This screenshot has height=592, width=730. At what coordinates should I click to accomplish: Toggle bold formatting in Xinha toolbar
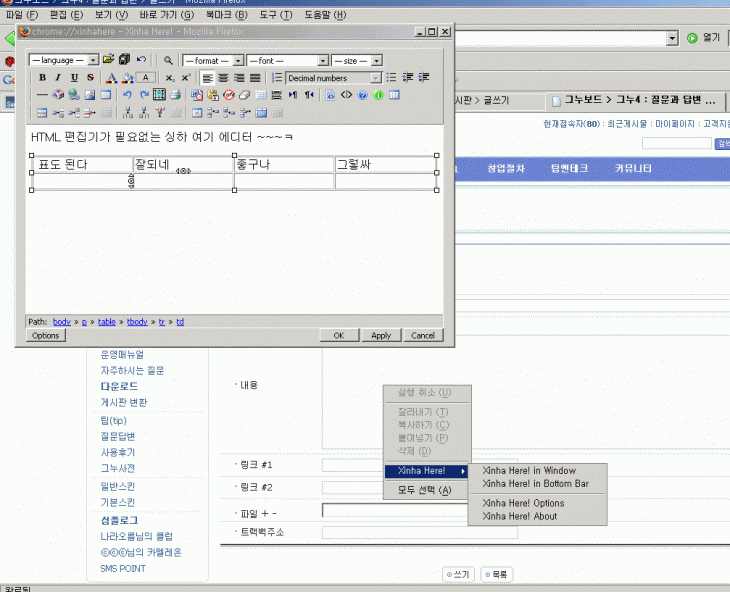42,78
